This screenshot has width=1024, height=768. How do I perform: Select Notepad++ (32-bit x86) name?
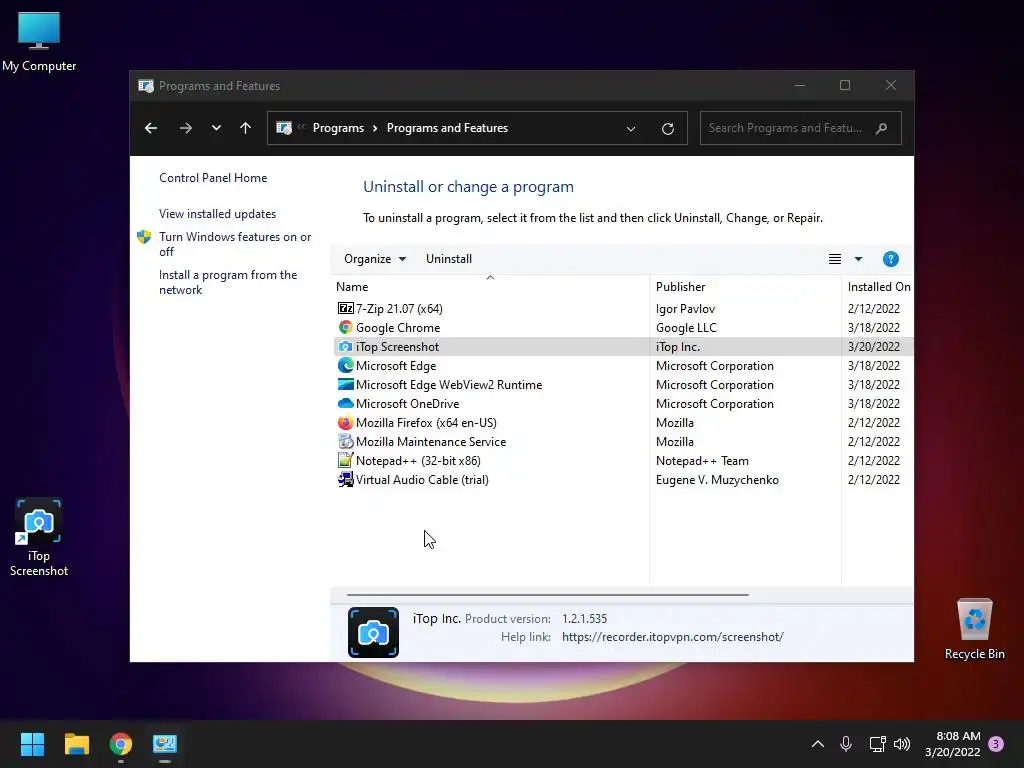click(418, 460)
